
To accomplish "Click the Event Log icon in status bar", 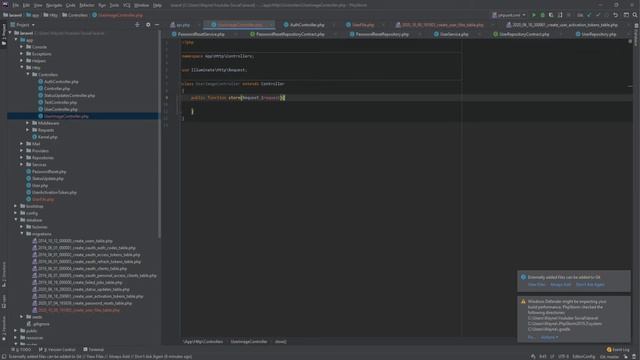I will (609, 349).
